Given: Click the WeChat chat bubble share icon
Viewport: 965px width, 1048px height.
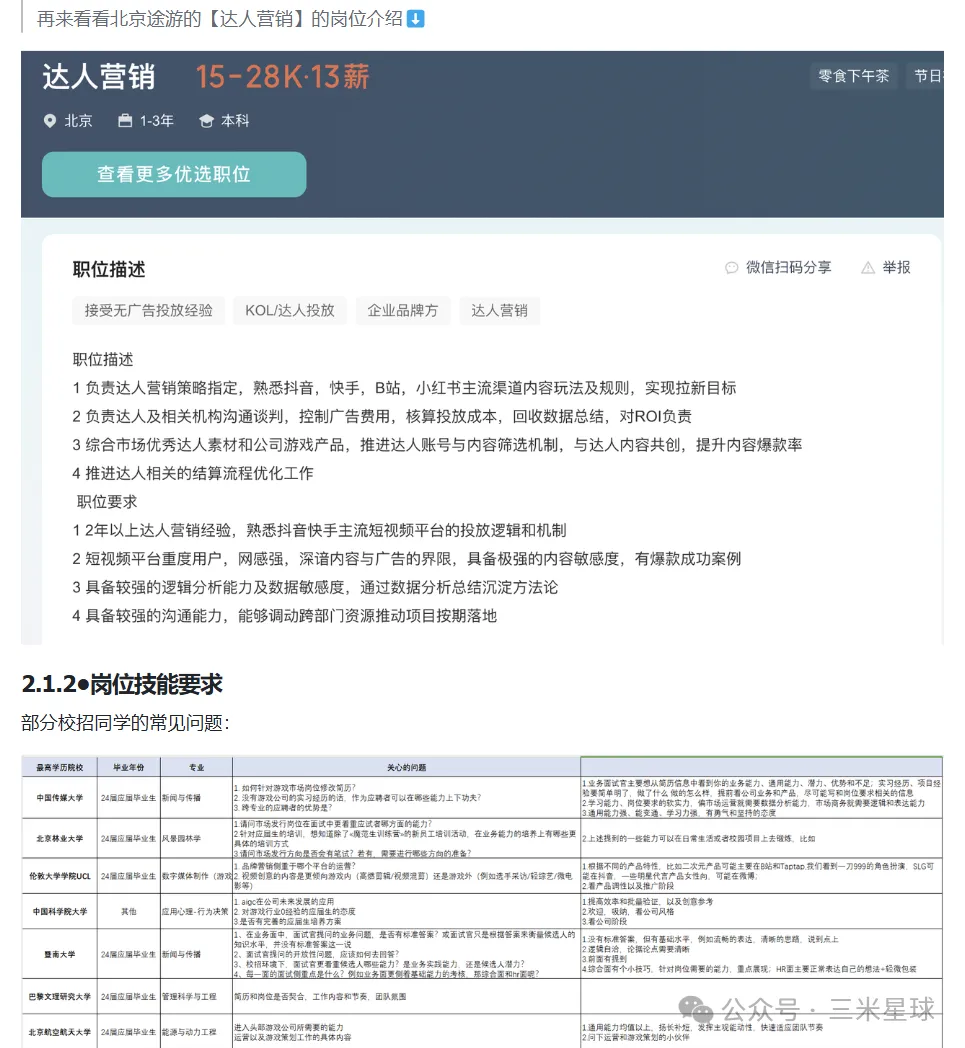Looking at the screenshot, I should click(x=732, y=268).
